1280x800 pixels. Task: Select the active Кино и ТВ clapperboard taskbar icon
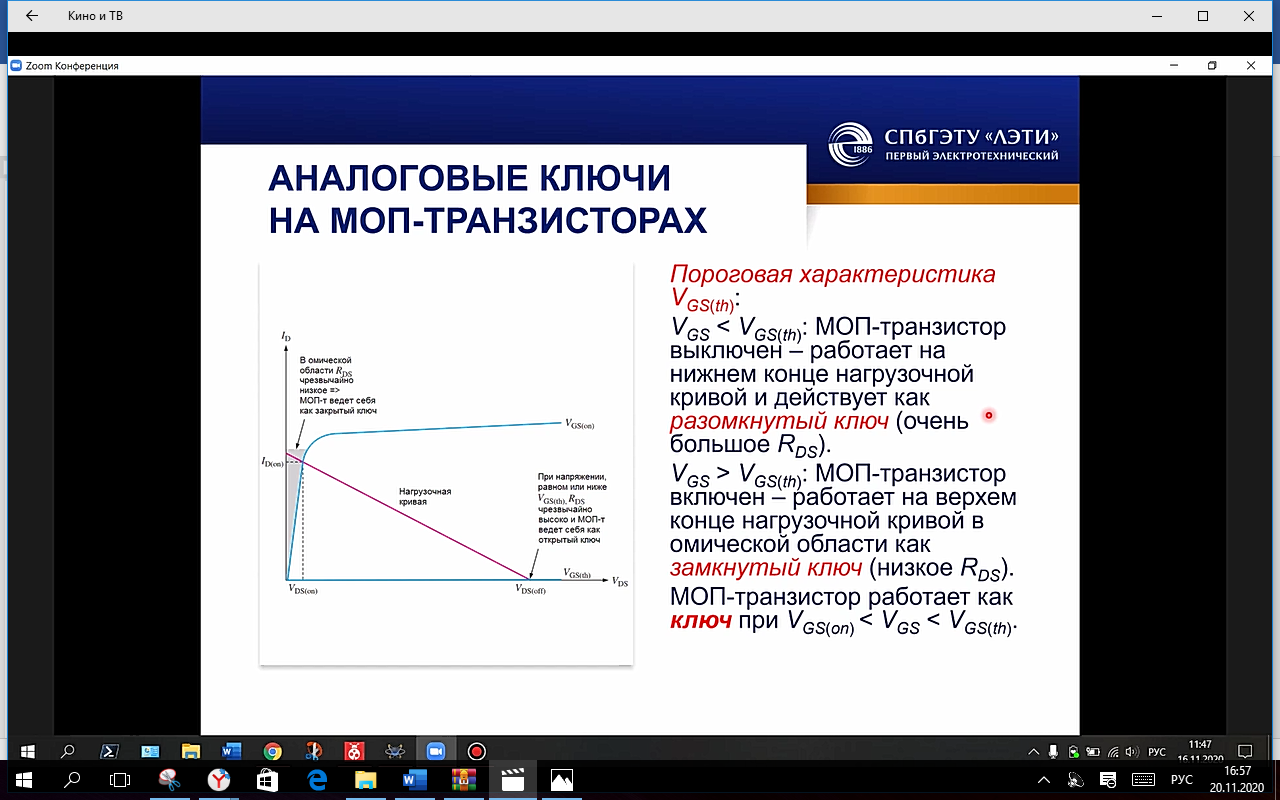[x=512, y=779]
